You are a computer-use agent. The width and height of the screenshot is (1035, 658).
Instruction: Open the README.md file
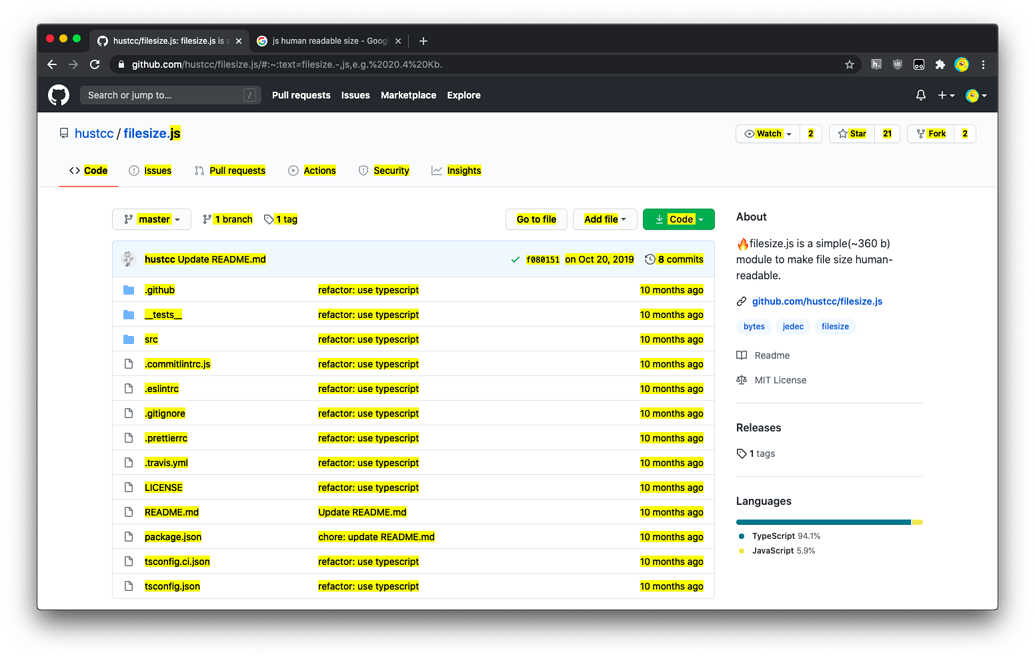172,512
